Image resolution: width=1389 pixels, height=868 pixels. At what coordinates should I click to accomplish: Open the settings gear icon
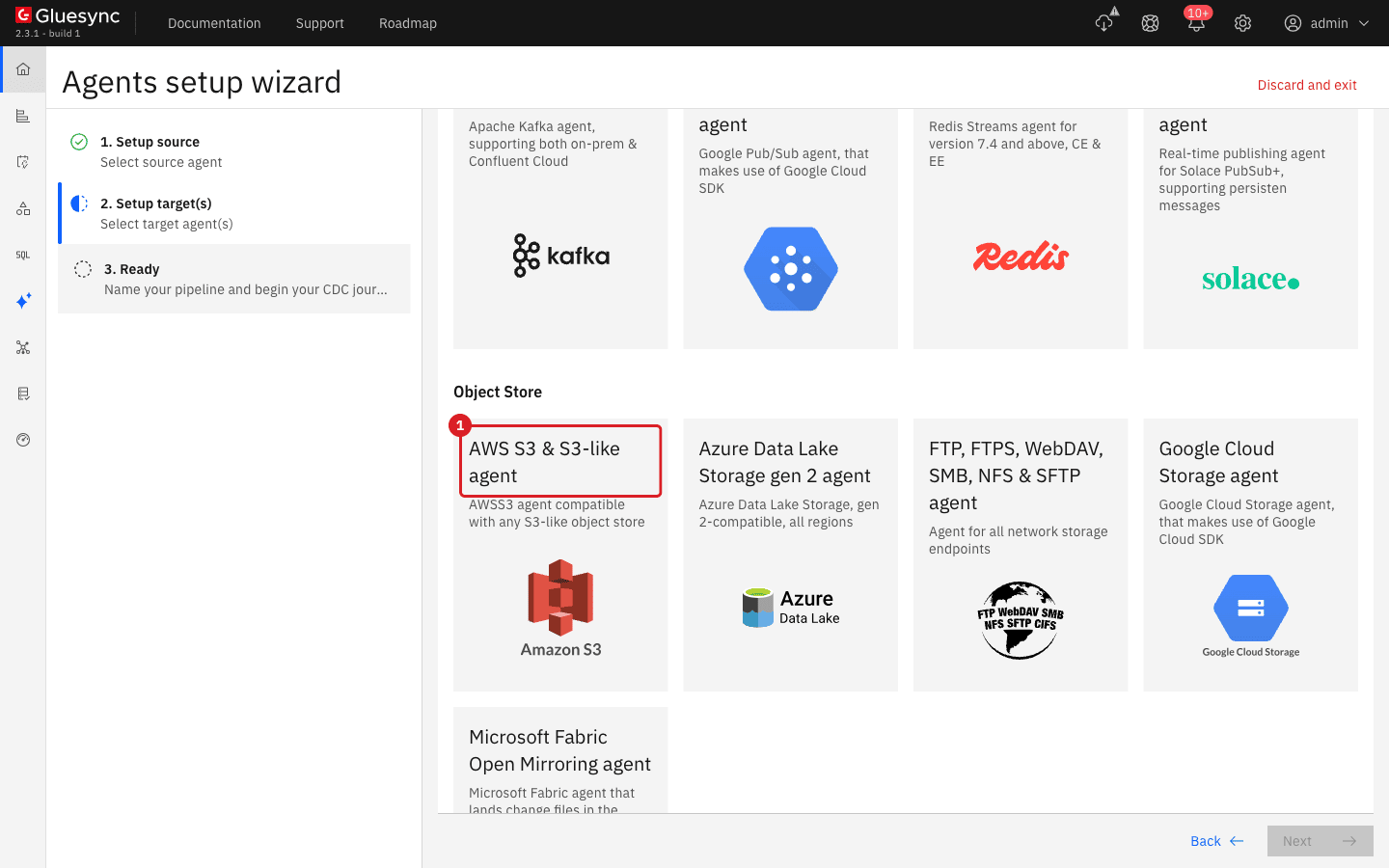1242,23
